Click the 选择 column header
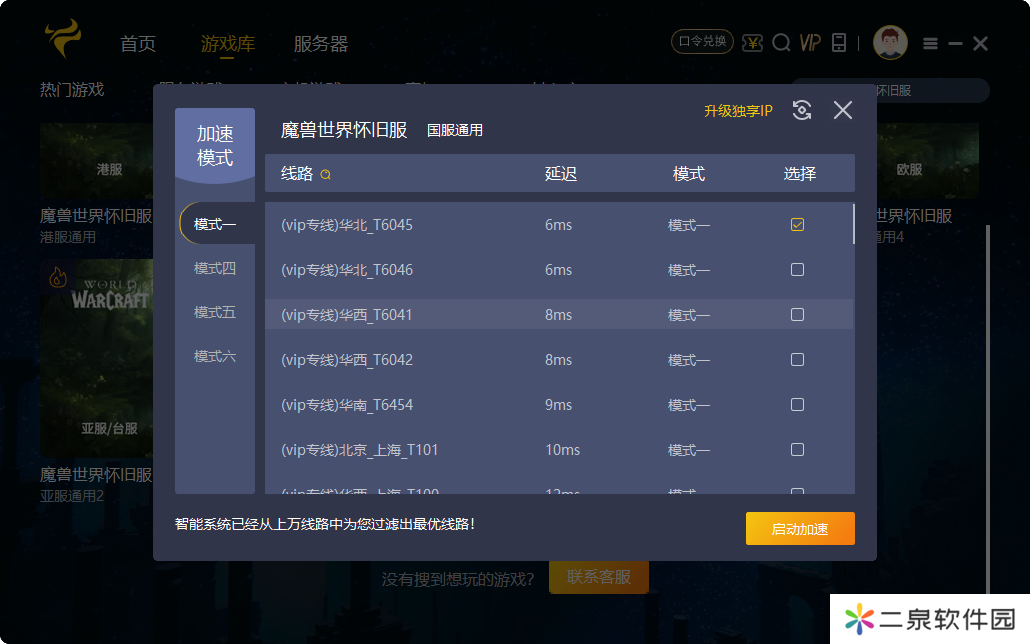The height and width of the screenshot is (644, 1030). (800, 173)
